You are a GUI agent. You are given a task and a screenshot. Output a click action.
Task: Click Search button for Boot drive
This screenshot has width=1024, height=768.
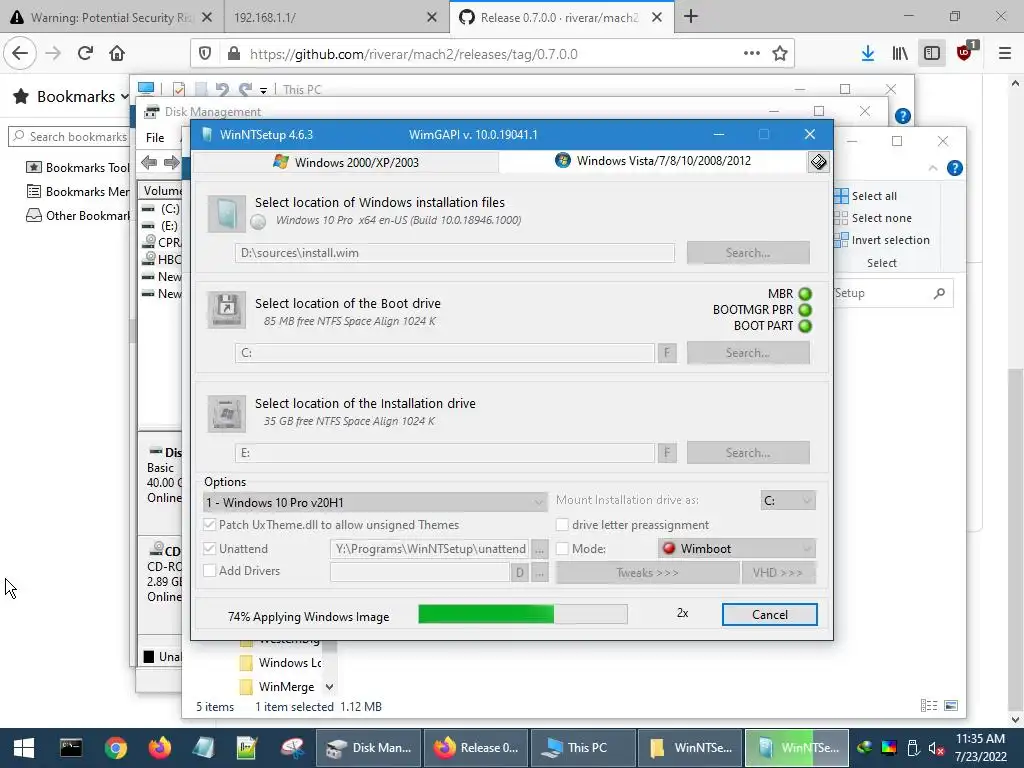[748, 353]
